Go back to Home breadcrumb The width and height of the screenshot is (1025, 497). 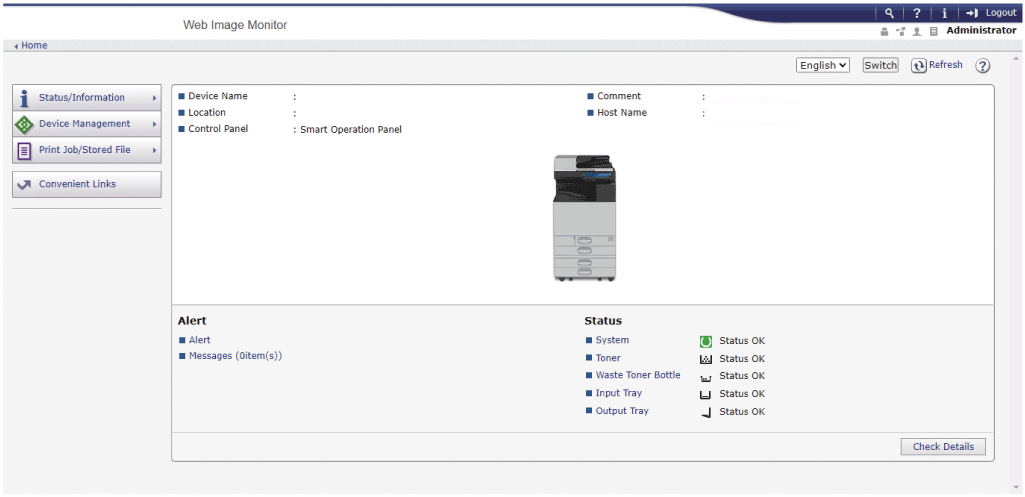click(x=33, y=45)
